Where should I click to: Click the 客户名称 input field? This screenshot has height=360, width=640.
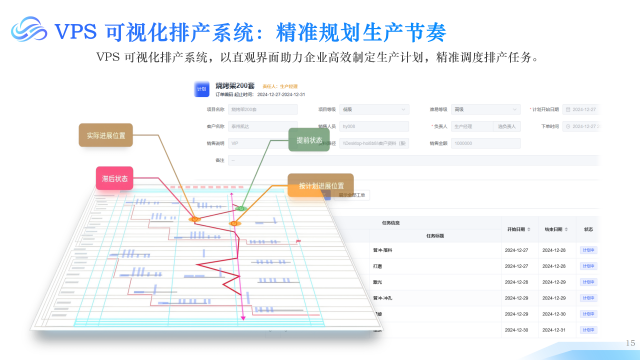pos(263,127)
